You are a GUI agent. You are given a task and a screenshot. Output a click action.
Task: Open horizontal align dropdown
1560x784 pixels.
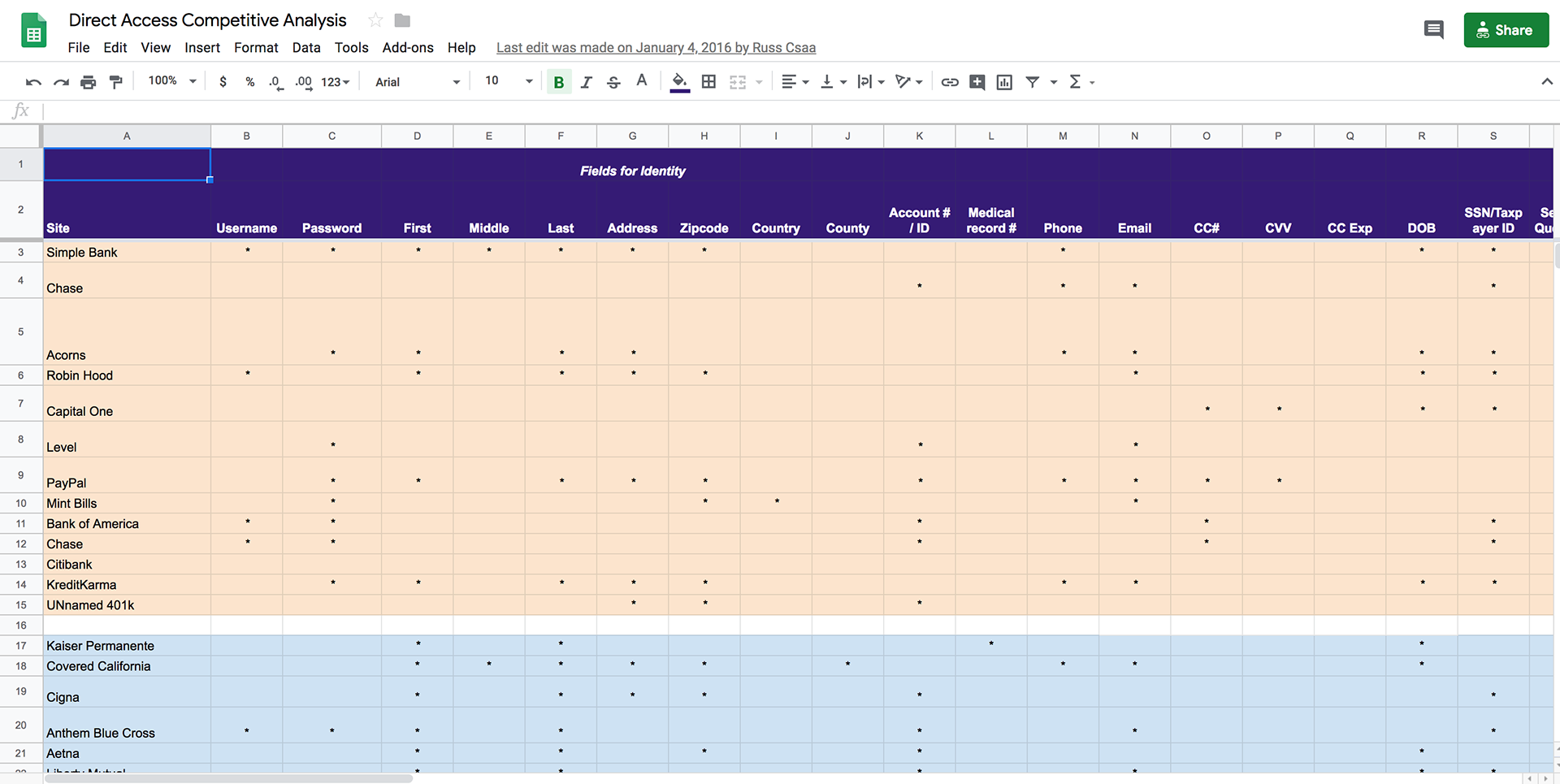point(795,82)
